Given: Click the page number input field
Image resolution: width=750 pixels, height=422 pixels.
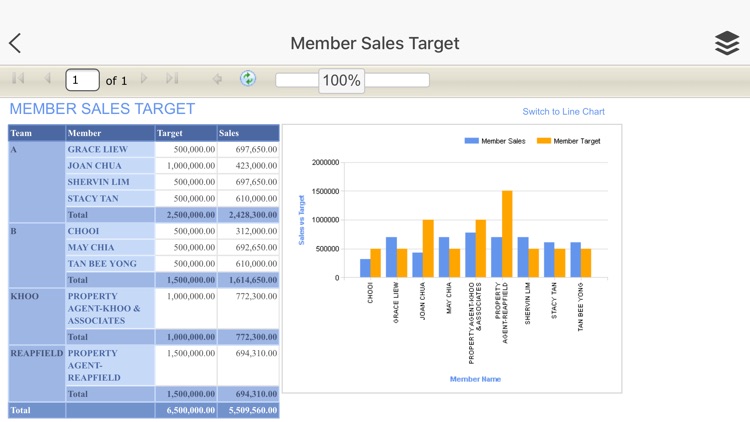Looking at the screenshot, I should (82, 80).
